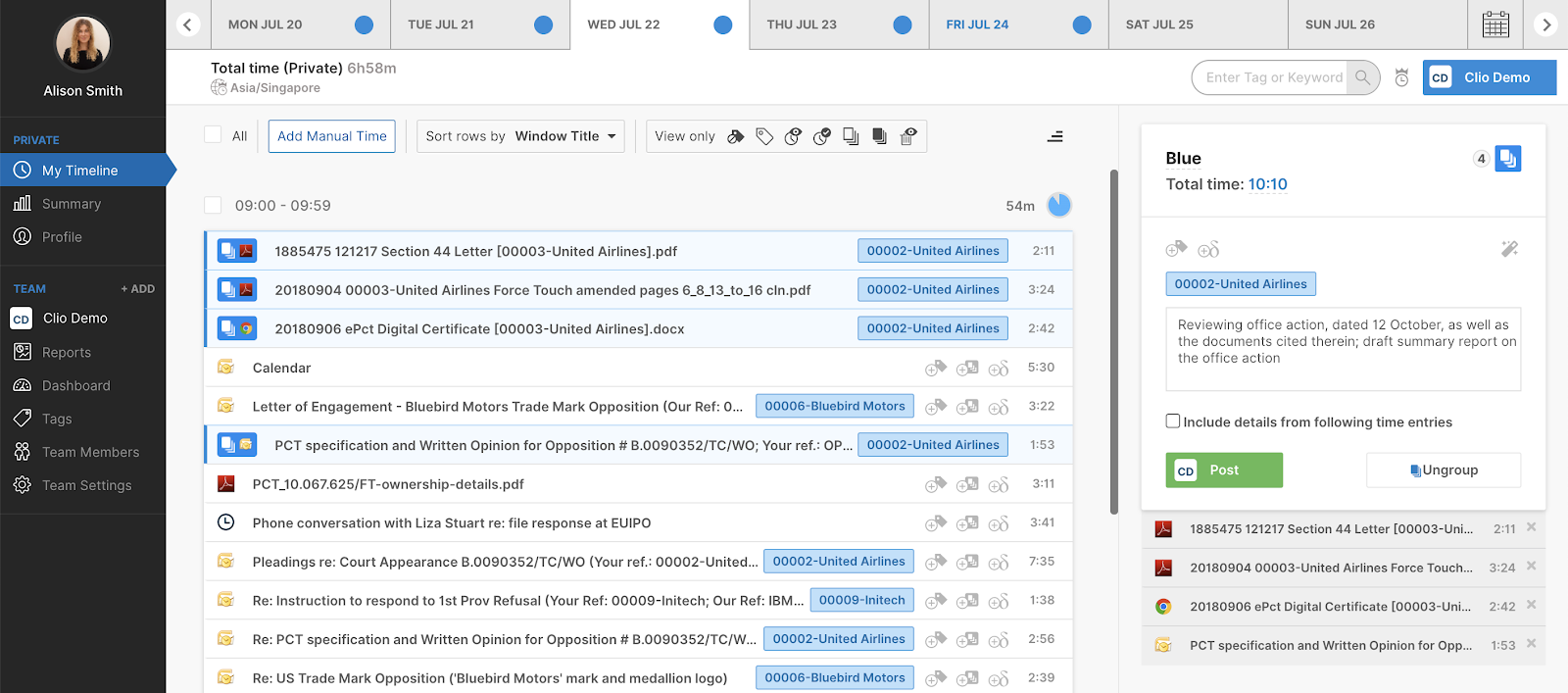Select the 09:00 - 09:59 block checkbox

(x=213, y=205)
